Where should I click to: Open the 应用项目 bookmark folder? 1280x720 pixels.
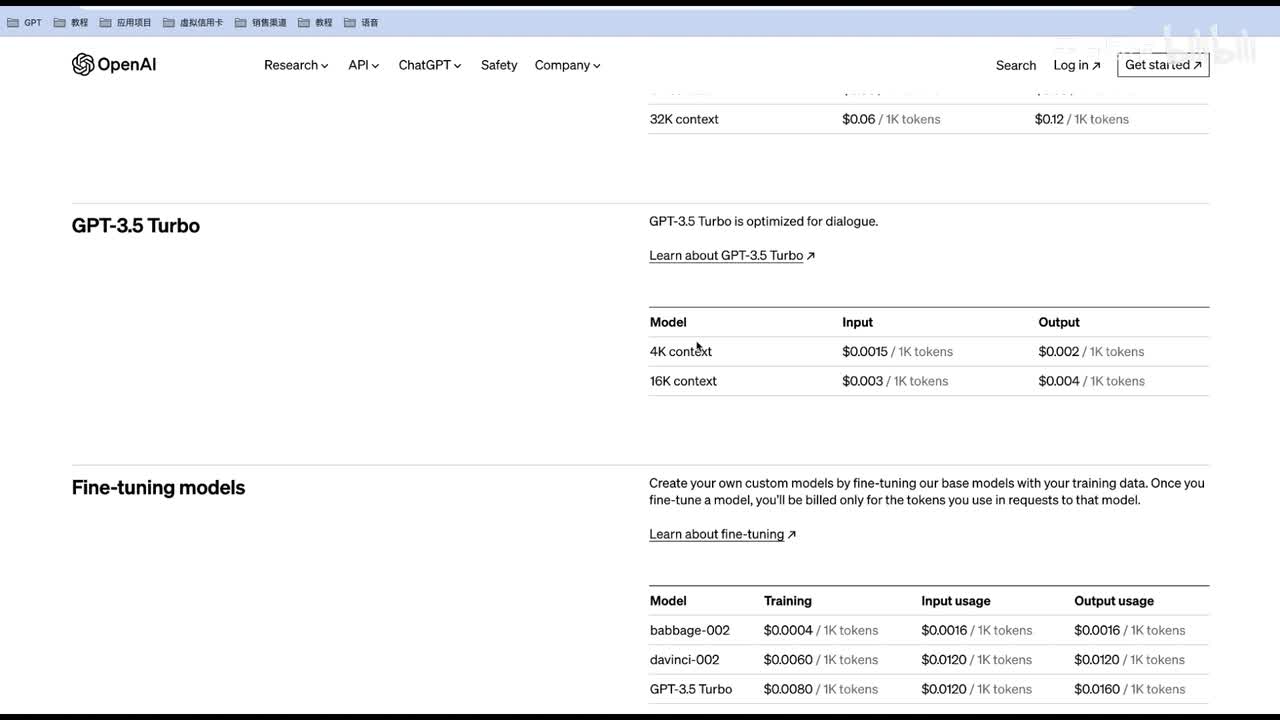126,22
